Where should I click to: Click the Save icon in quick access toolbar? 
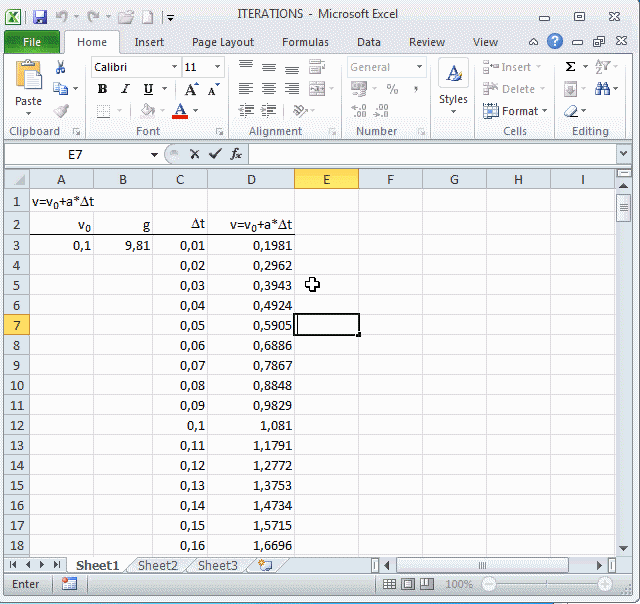coord(40,17)
